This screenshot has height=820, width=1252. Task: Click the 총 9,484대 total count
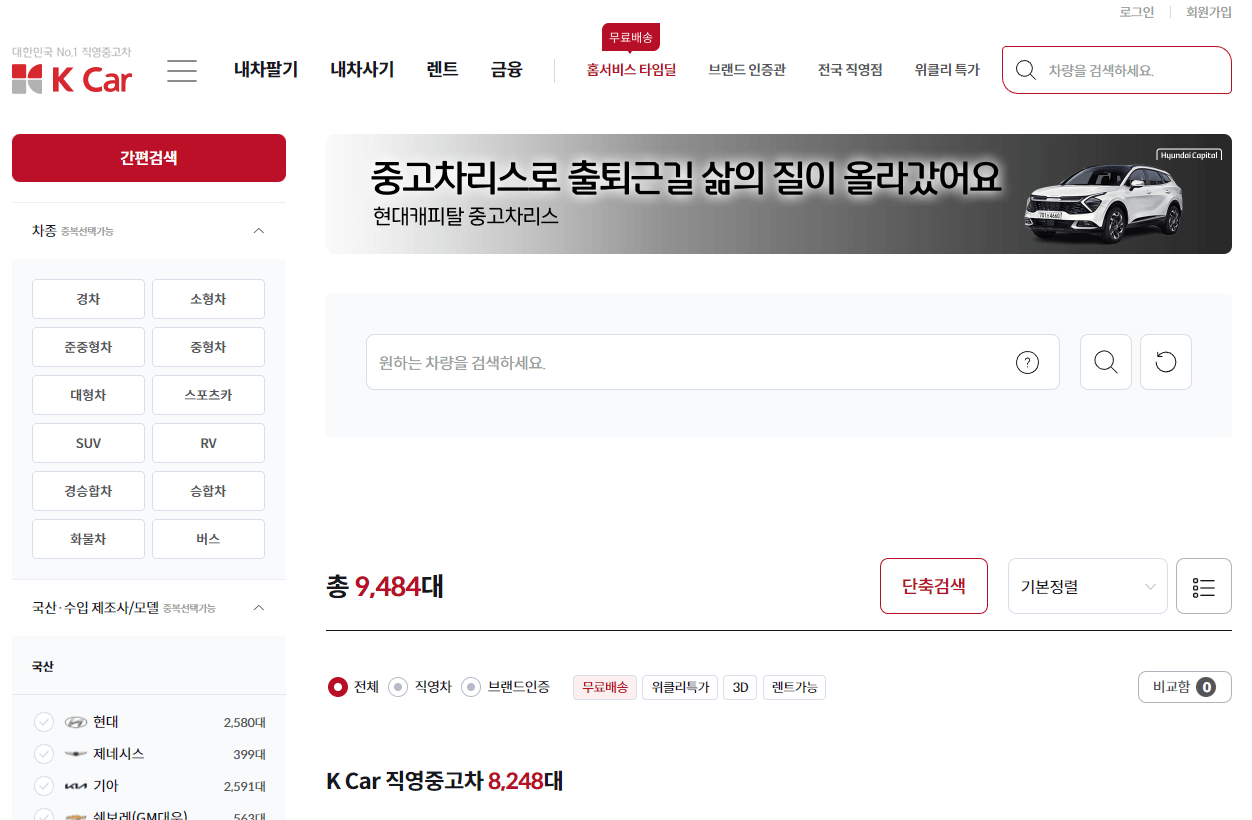click(x=385, y=586)
